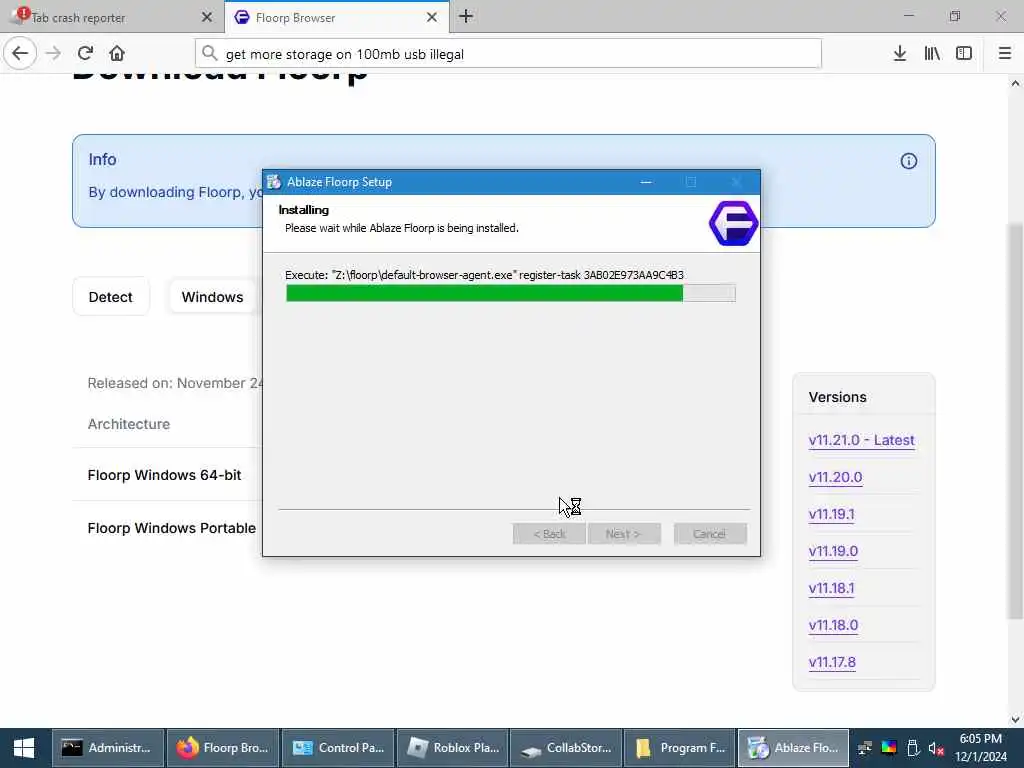Click the muted volume tray icon
This screenshot has height=768, width=1024.
click(936, 748)
